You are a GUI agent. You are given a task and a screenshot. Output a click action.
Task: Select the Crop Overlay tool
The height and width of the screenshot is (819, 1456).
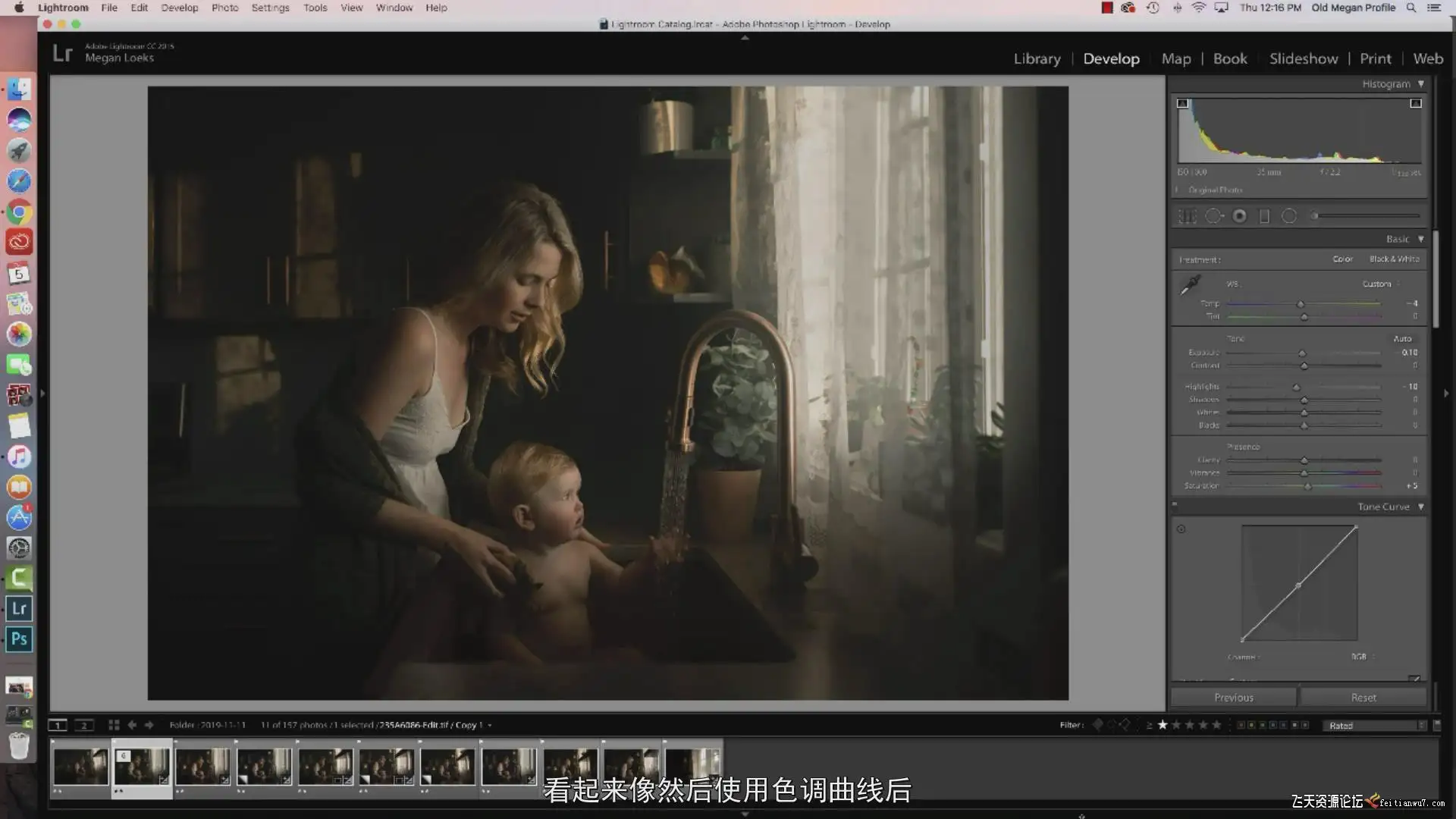coord(1187,216)
